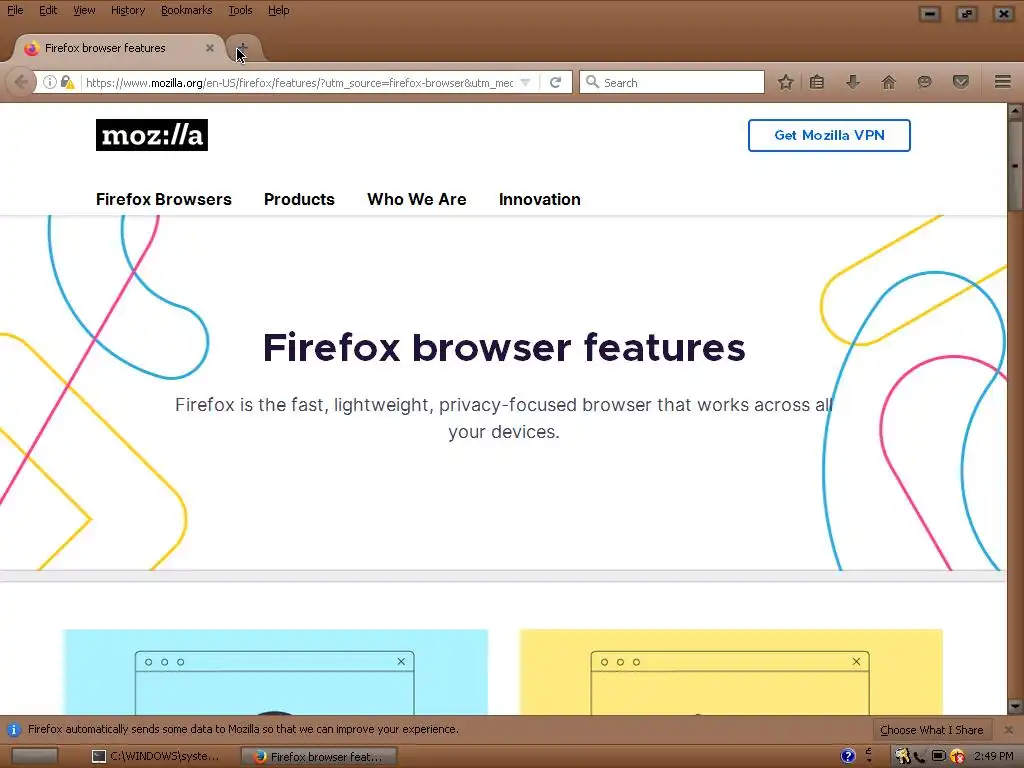This screenshot has height=768, width=1024.
Task: Click the phone handset tray icon
Action: 920,756
